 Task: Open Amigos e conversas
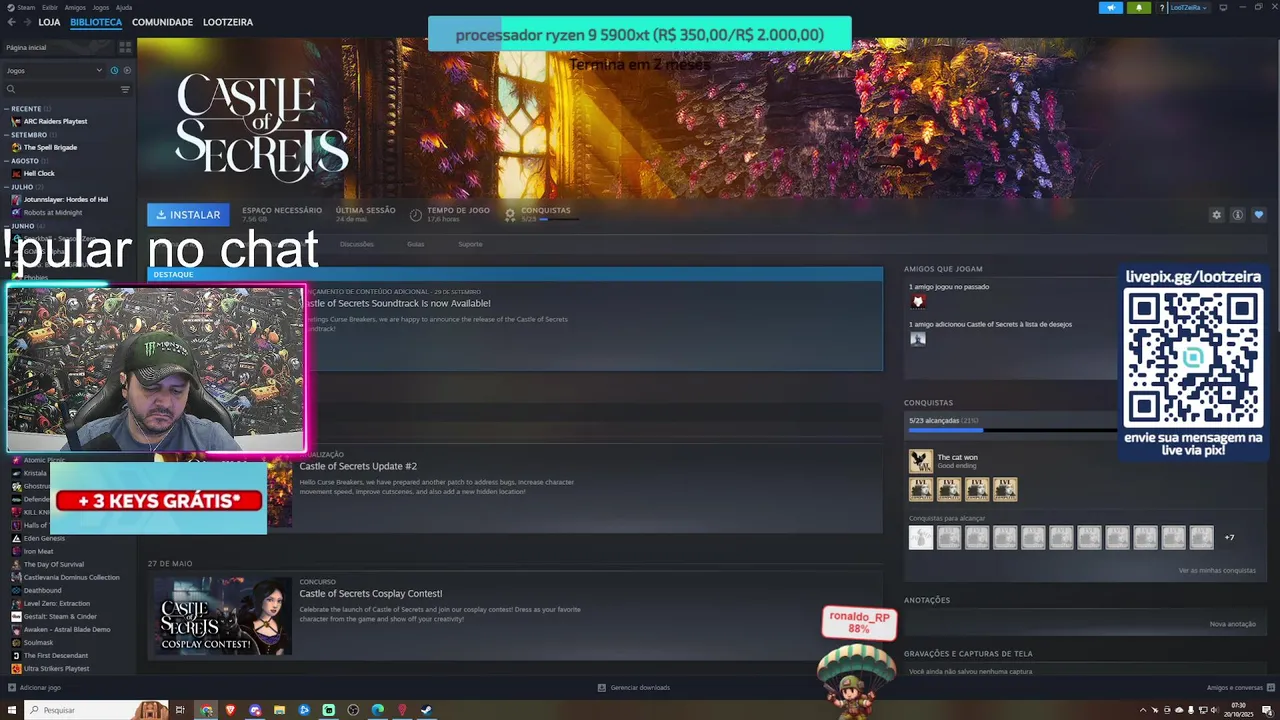[x=1239, y=687]
